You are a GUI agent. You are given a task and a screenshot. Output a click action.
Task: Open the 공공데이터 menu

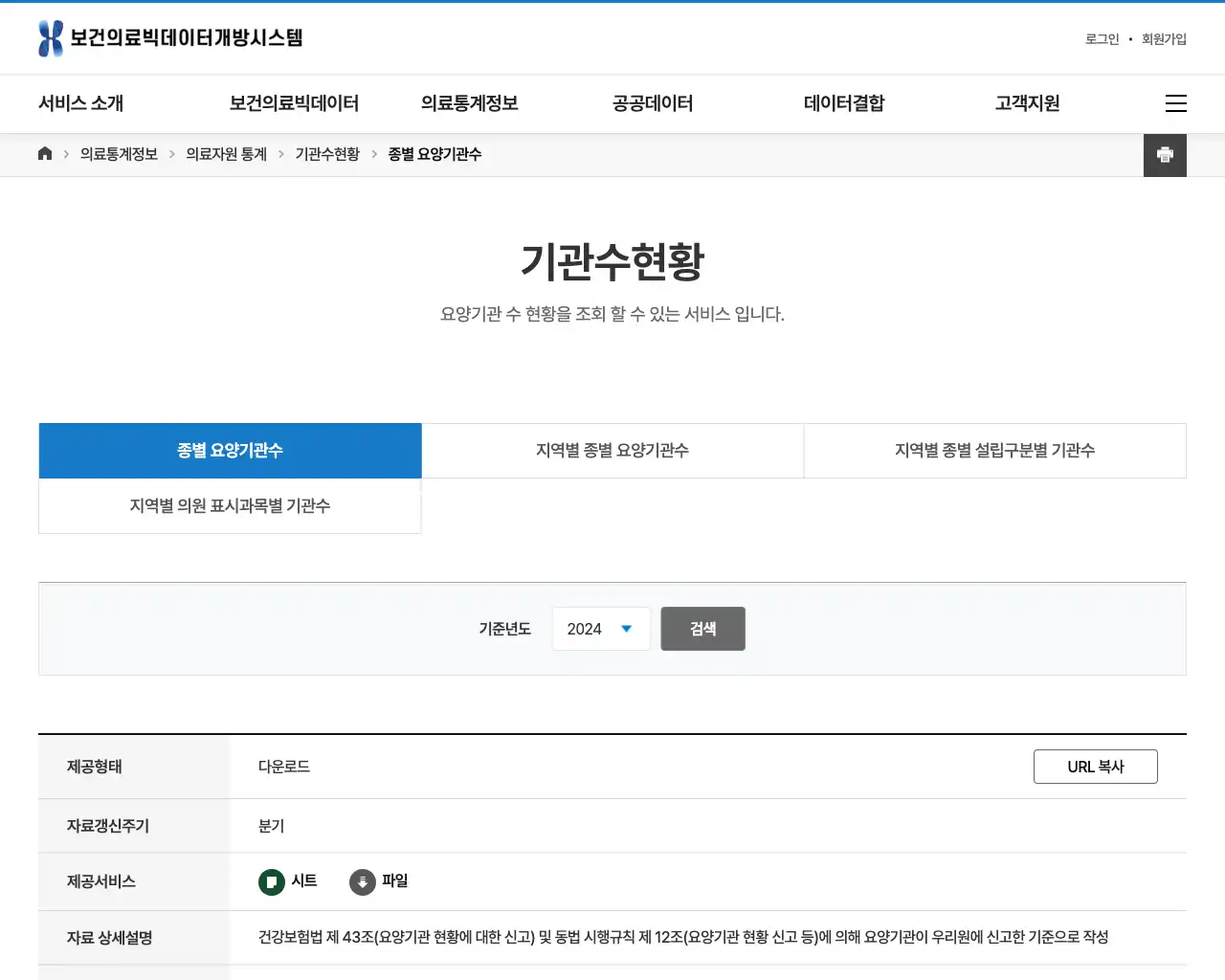pyautogui.click(x=653, y=103)
